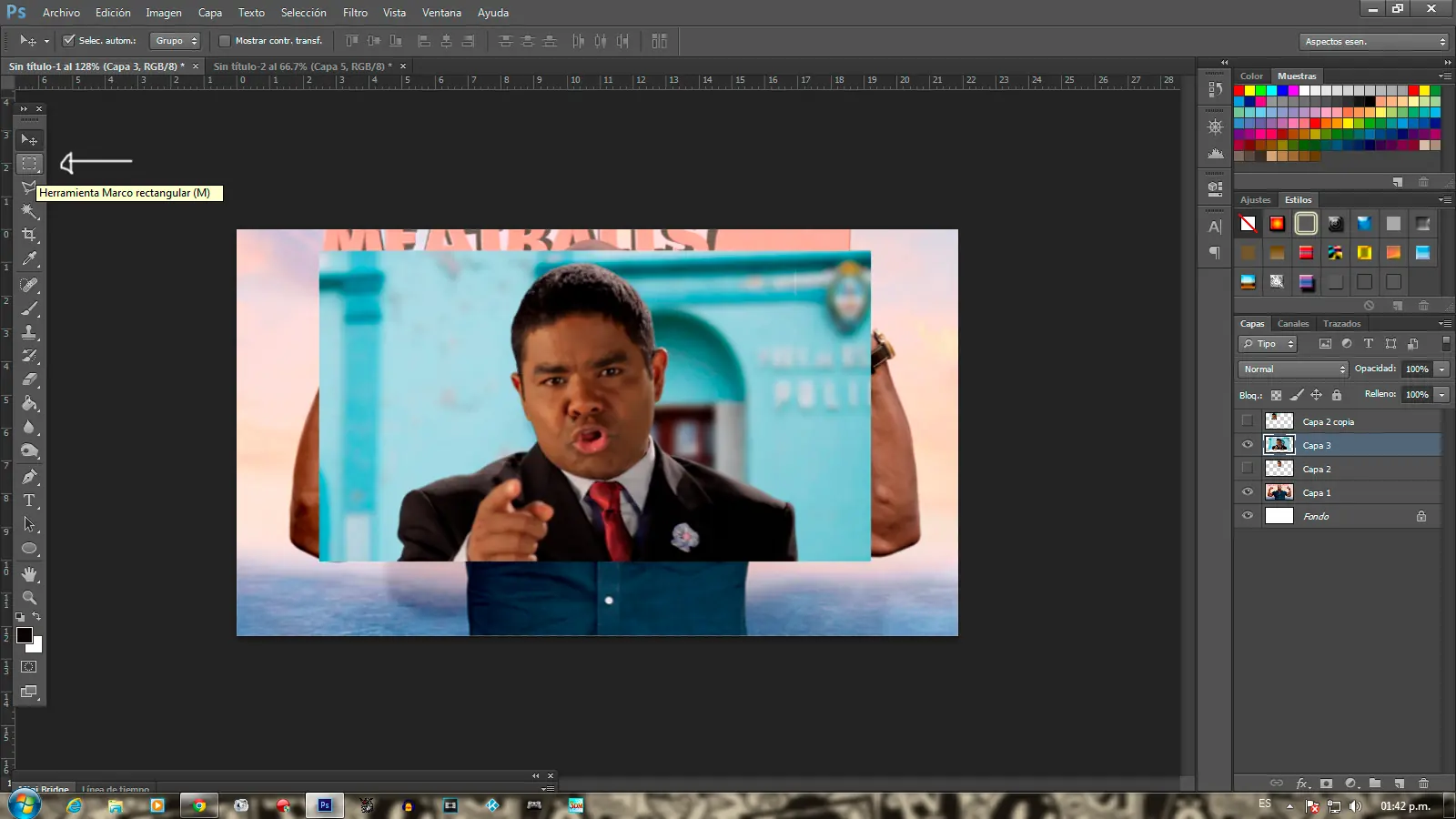Select the Rectangular Marquee tool
The height and width of the screenshot is (819, 1456).
(x=29, y=164)
